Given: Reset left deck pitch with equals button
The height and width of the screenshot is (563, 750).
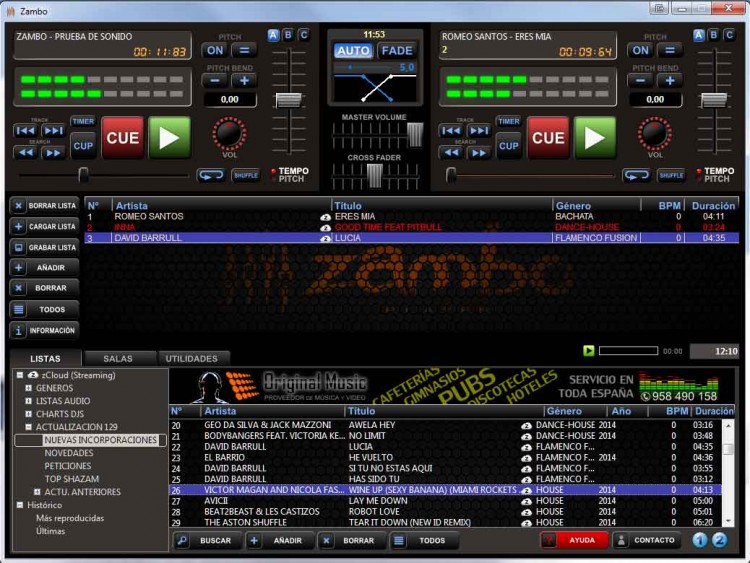Looking at the screenshot, I should (x=244, y=50).
